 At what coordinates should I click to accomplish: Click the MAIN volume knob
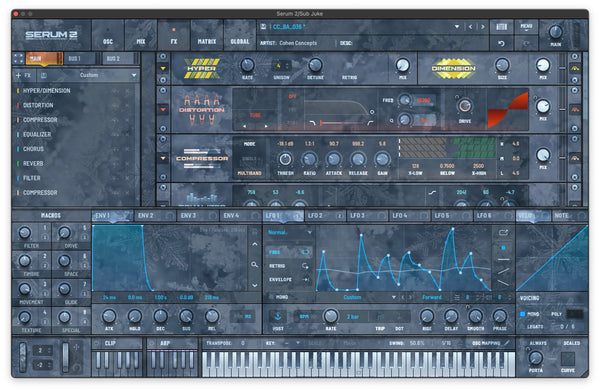pos(556,32)
